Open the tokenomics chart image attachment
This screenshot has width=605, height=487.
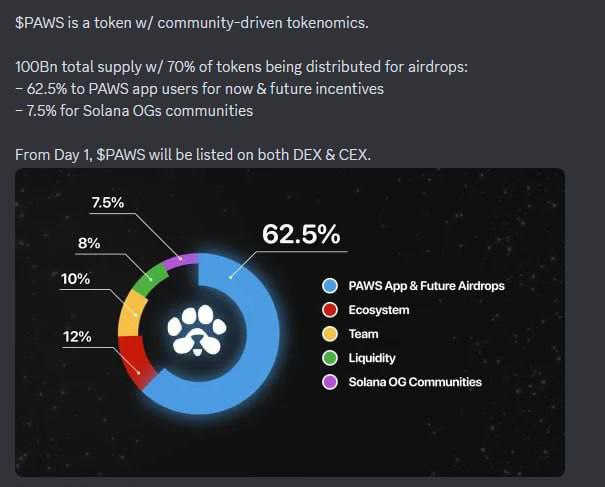(290, 323)
